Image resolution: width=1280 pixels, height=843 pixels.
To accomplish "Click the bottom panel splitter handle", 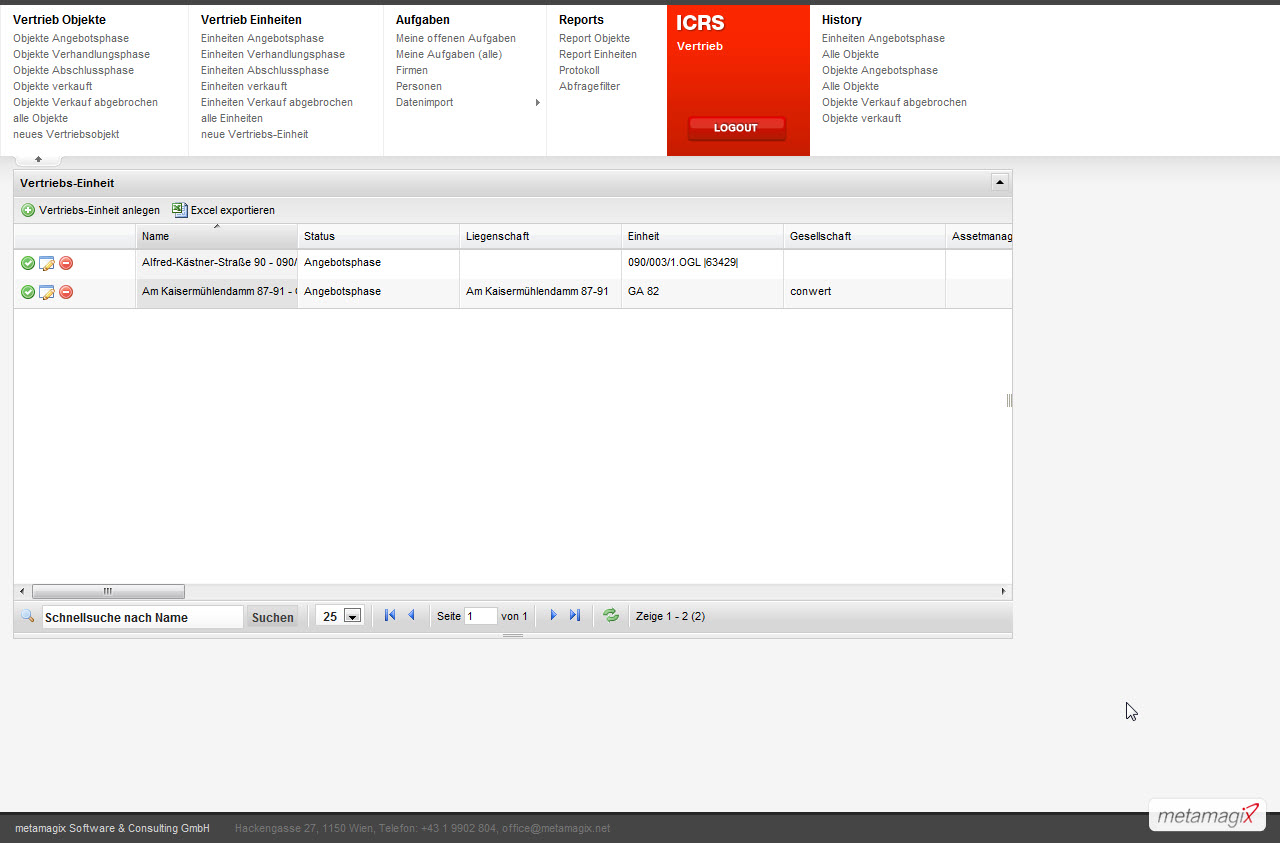I will click(513, 635).
